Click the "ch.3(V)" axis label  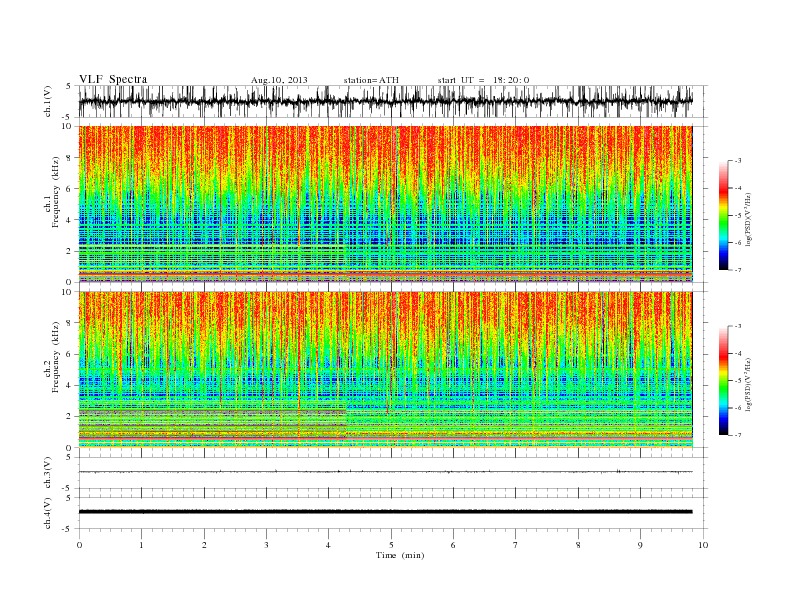[48, 473]
